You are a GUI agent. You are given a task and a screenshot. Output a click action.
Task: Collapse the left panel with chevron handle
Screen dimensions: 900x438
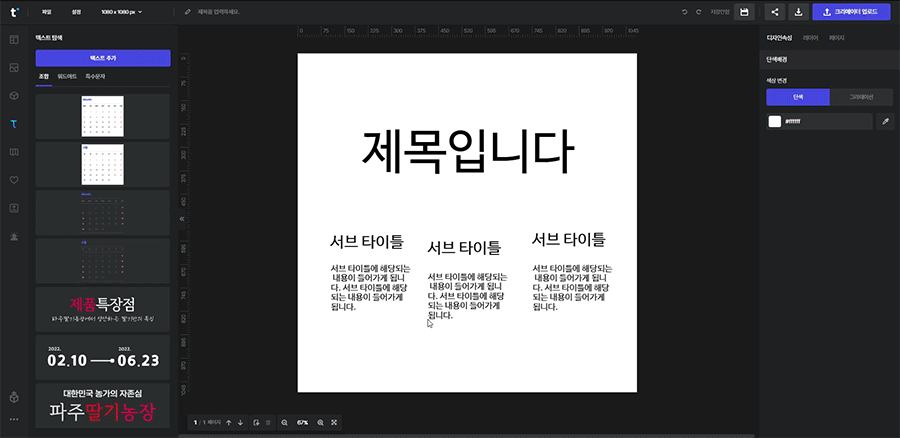pyautogui.click(x=182, y=218)
